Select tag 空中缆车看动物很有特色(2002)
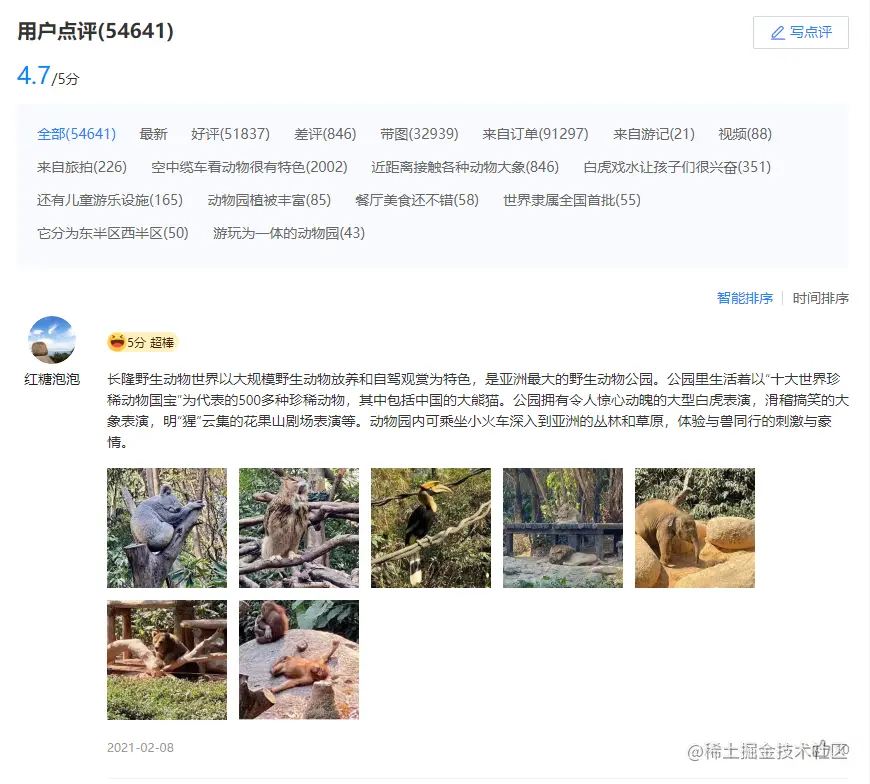The image size is (870, 784). click(x=249, y=167)
